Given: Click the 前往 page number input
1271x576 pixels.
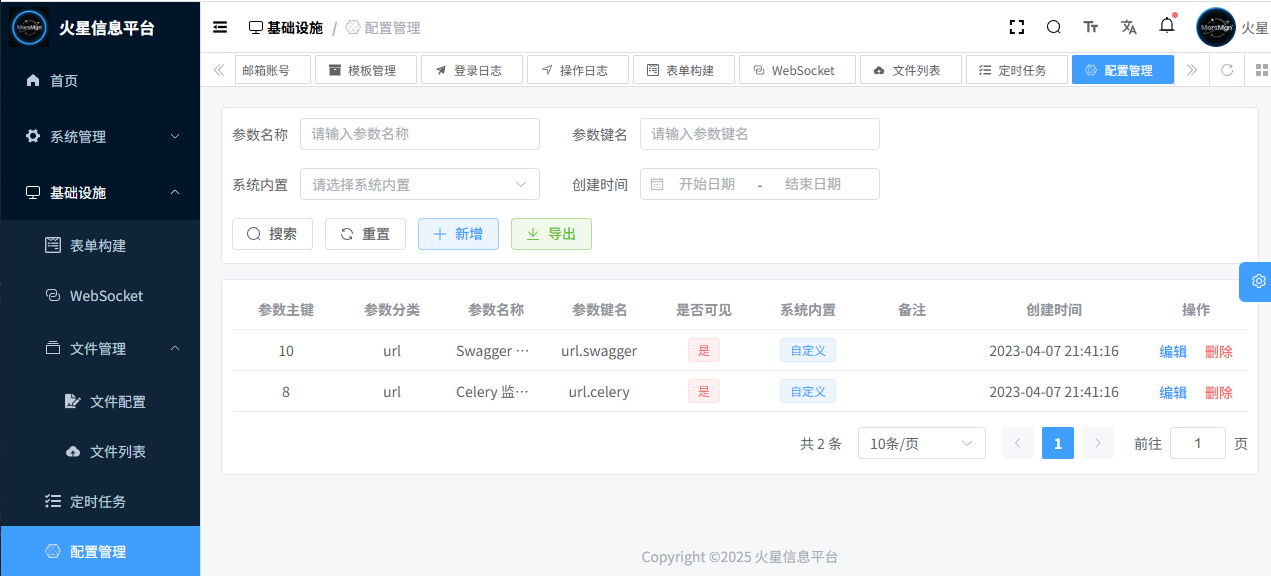Looking at the screenshot, I should [1198, 443].
